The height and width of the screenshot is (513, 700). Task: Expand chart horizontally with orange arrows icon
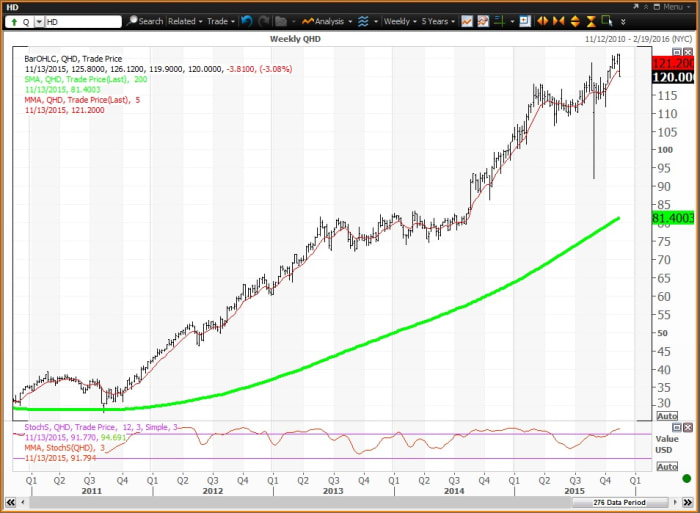541,20
